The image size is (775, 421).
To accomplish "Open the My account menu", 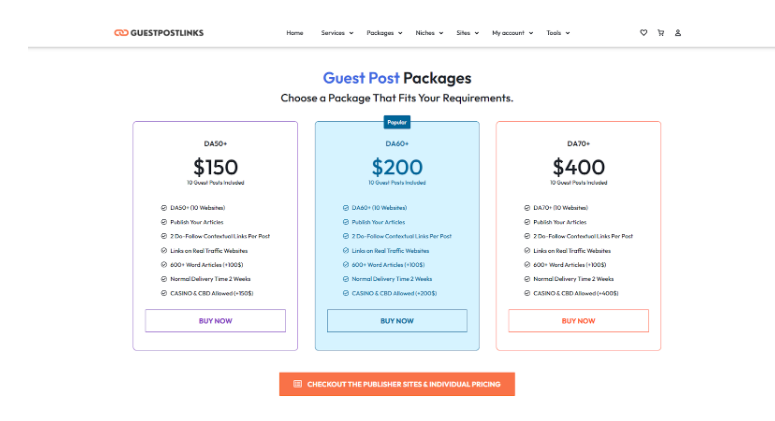I will (512, 33).
